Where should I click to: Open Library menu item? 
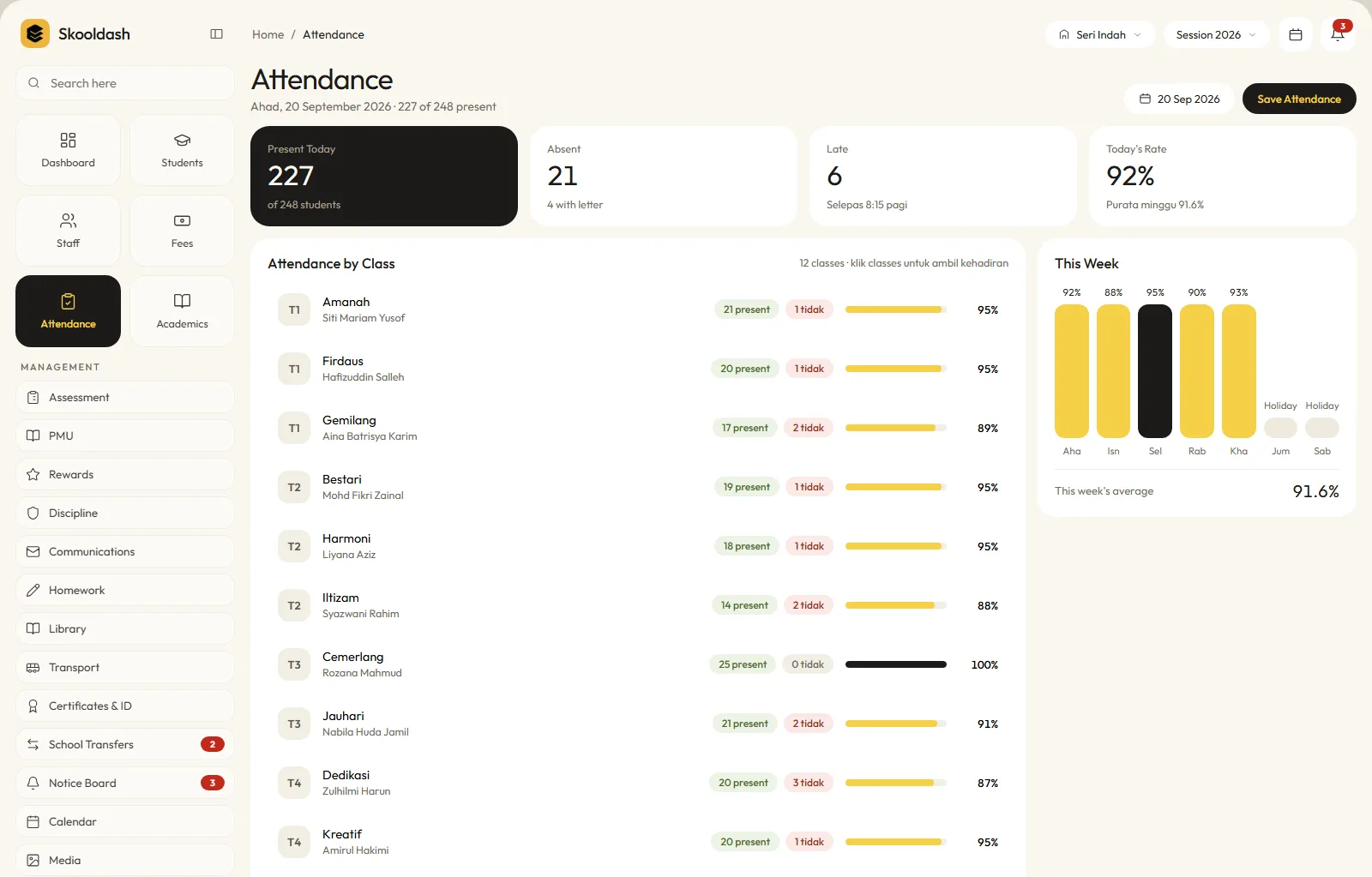click(125, 629)
